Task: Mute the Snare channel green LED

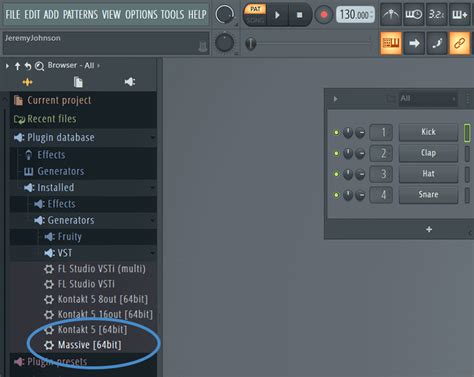Action: click(x=336, y=195)
